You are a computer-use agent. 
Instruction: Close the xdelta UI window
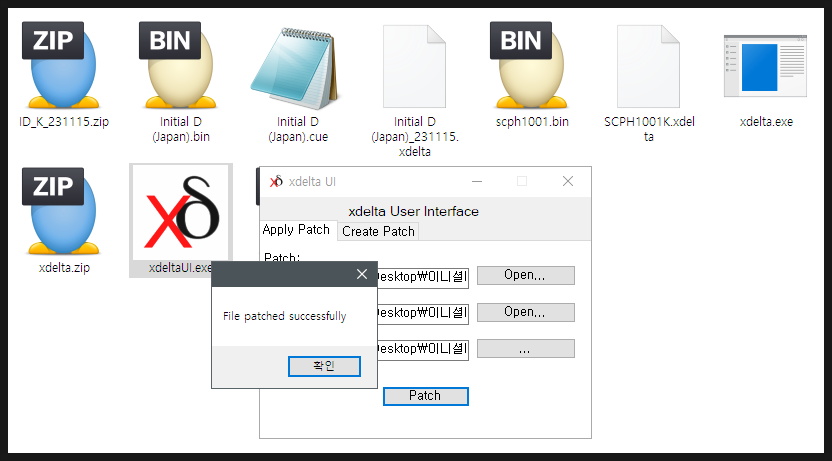568,181
